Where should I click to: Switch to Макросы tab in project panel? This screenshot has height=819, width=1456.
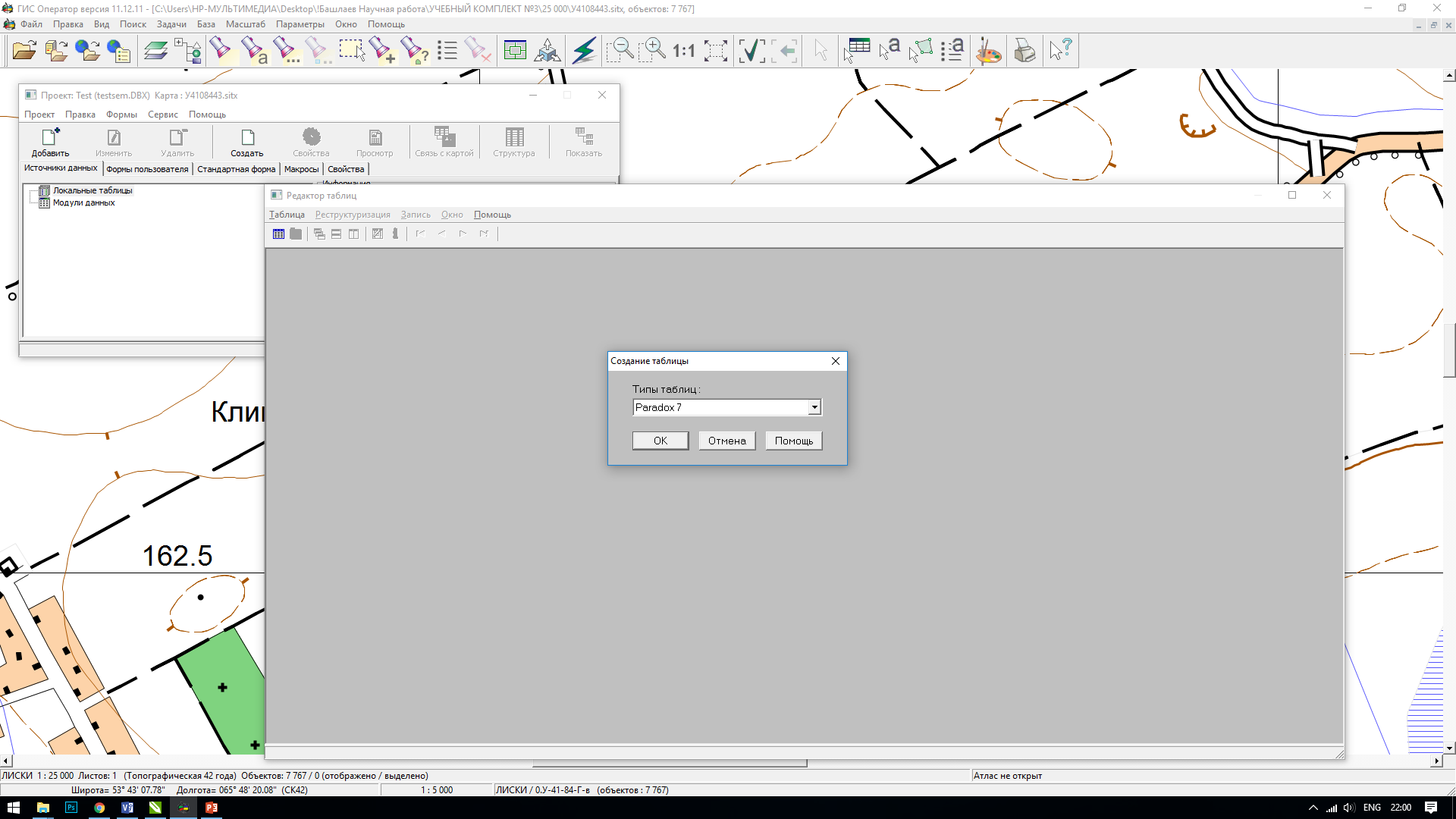click(300, 168)
